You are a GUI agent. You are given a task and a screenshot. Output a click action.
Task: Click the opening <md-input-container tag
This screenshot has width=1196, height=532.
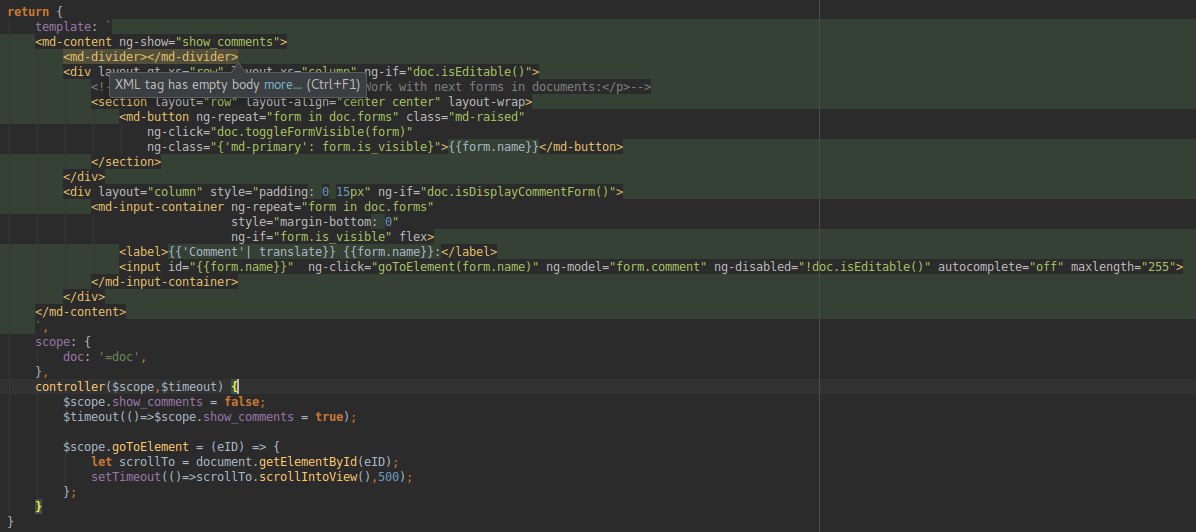[x=158, y=206]
